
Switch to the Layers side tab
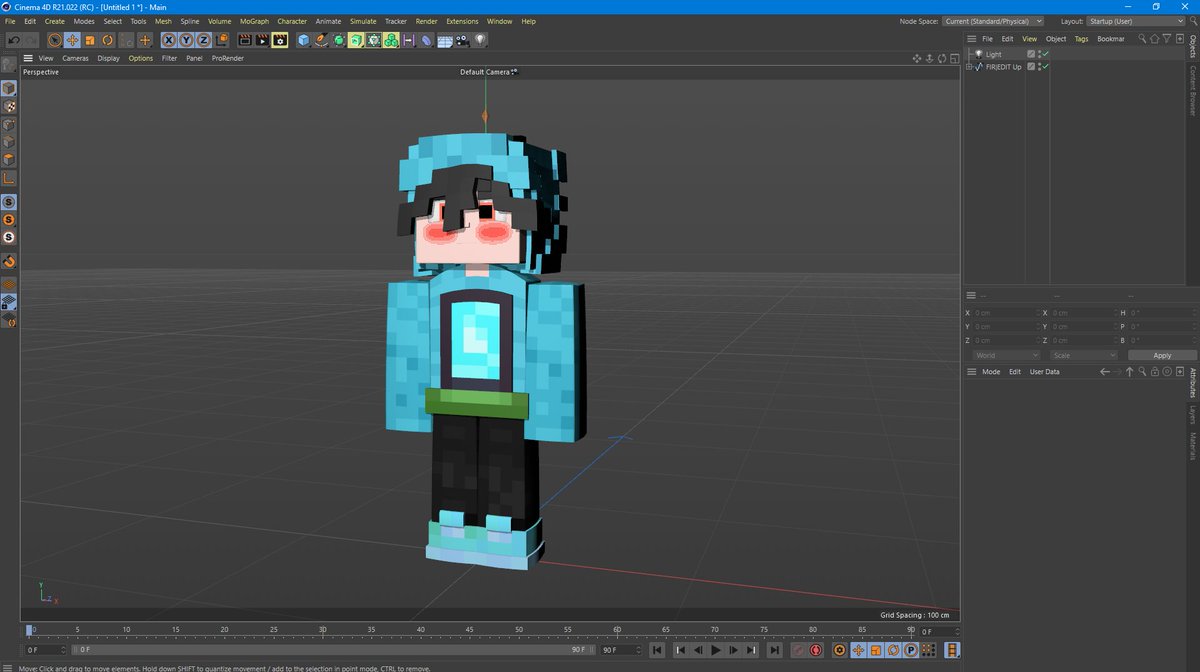coord(1193,414)
